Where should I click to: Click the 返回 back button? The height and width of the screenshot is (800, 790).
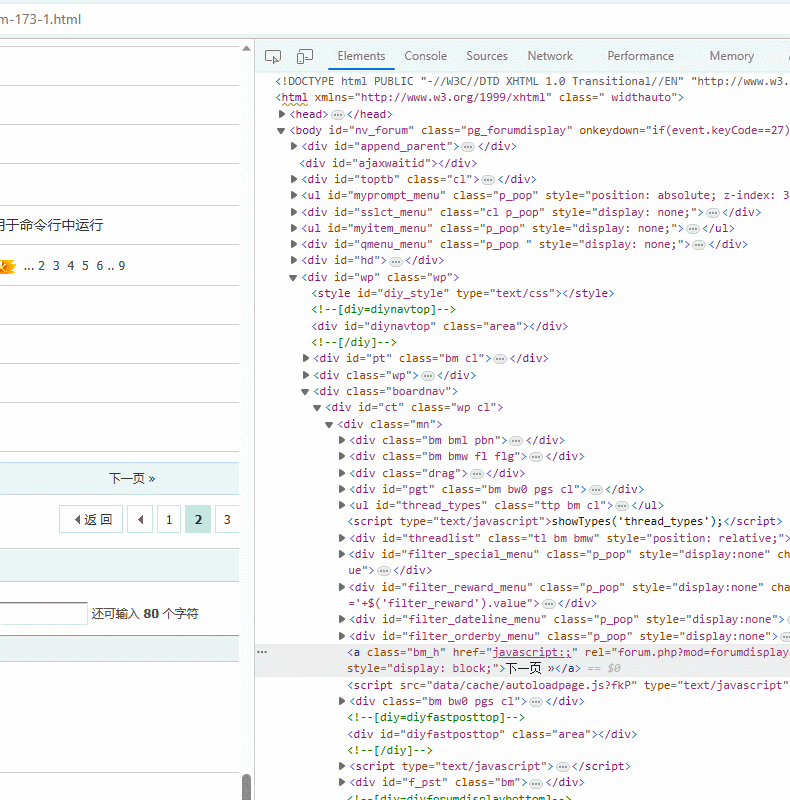point(91,519)
